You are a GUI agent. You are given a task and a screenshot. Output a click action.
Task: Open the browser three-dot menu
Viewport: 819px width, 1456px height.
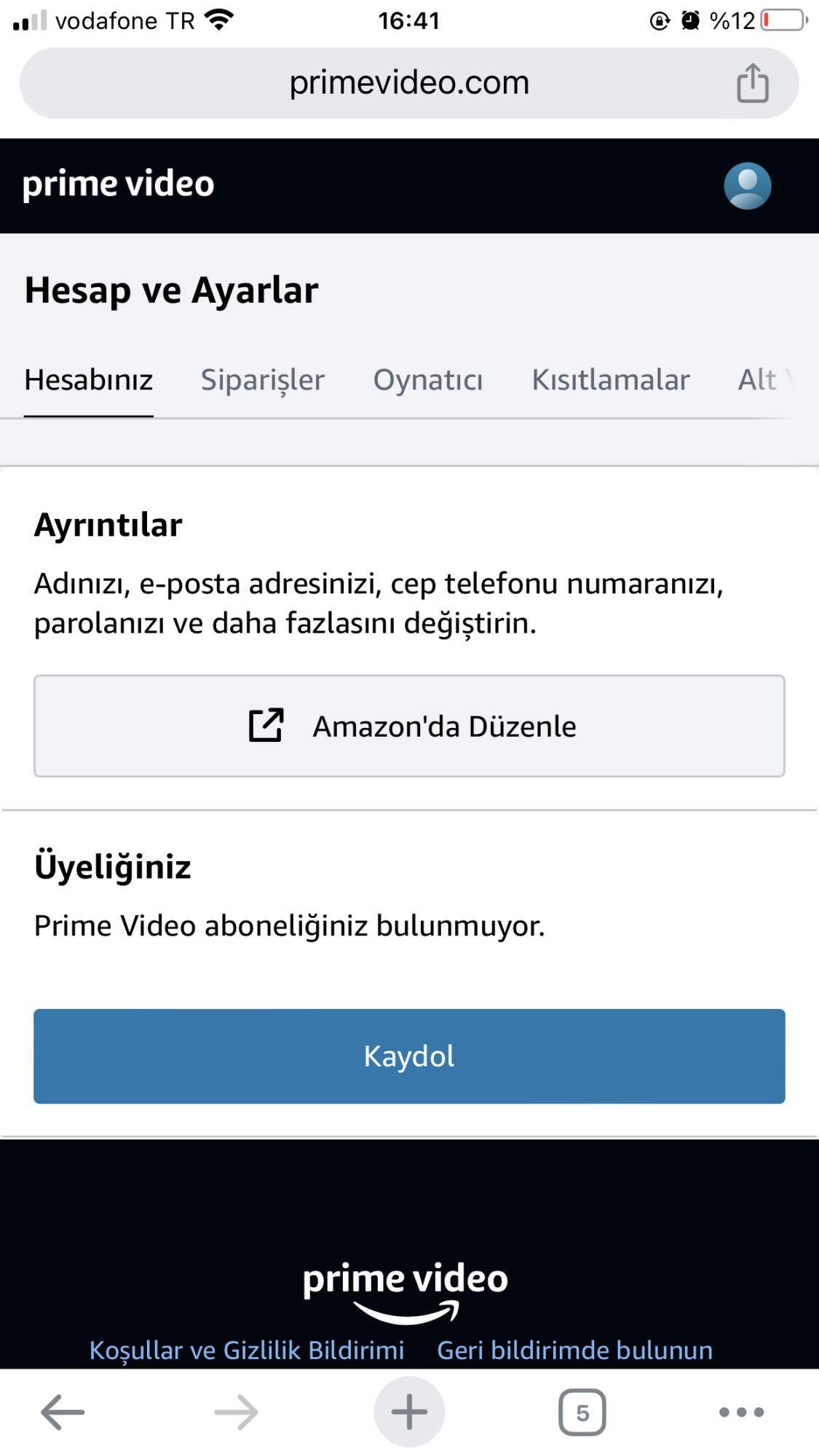click(741, 1412)
